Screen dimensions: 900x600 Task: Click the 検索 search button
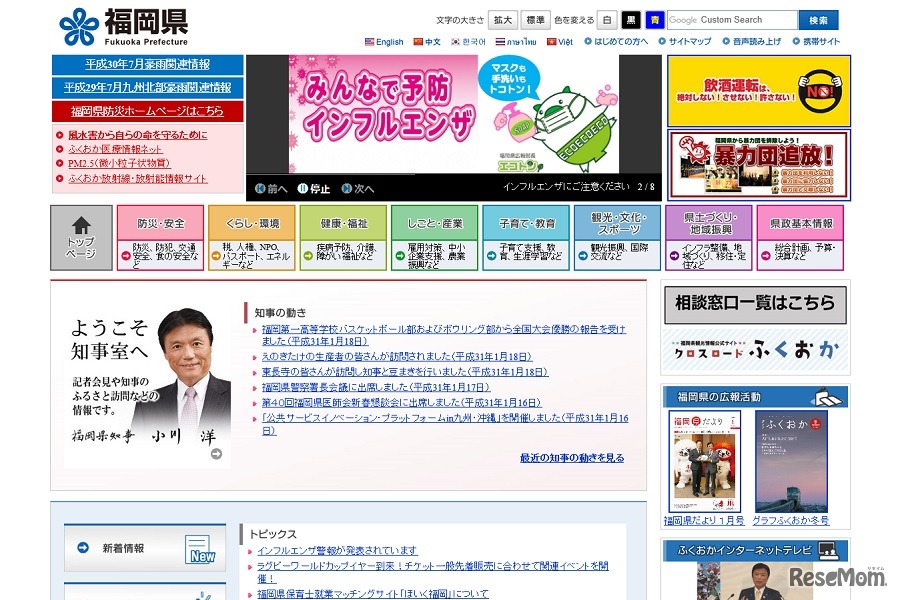pyautogui.click(x=818, y=19)
